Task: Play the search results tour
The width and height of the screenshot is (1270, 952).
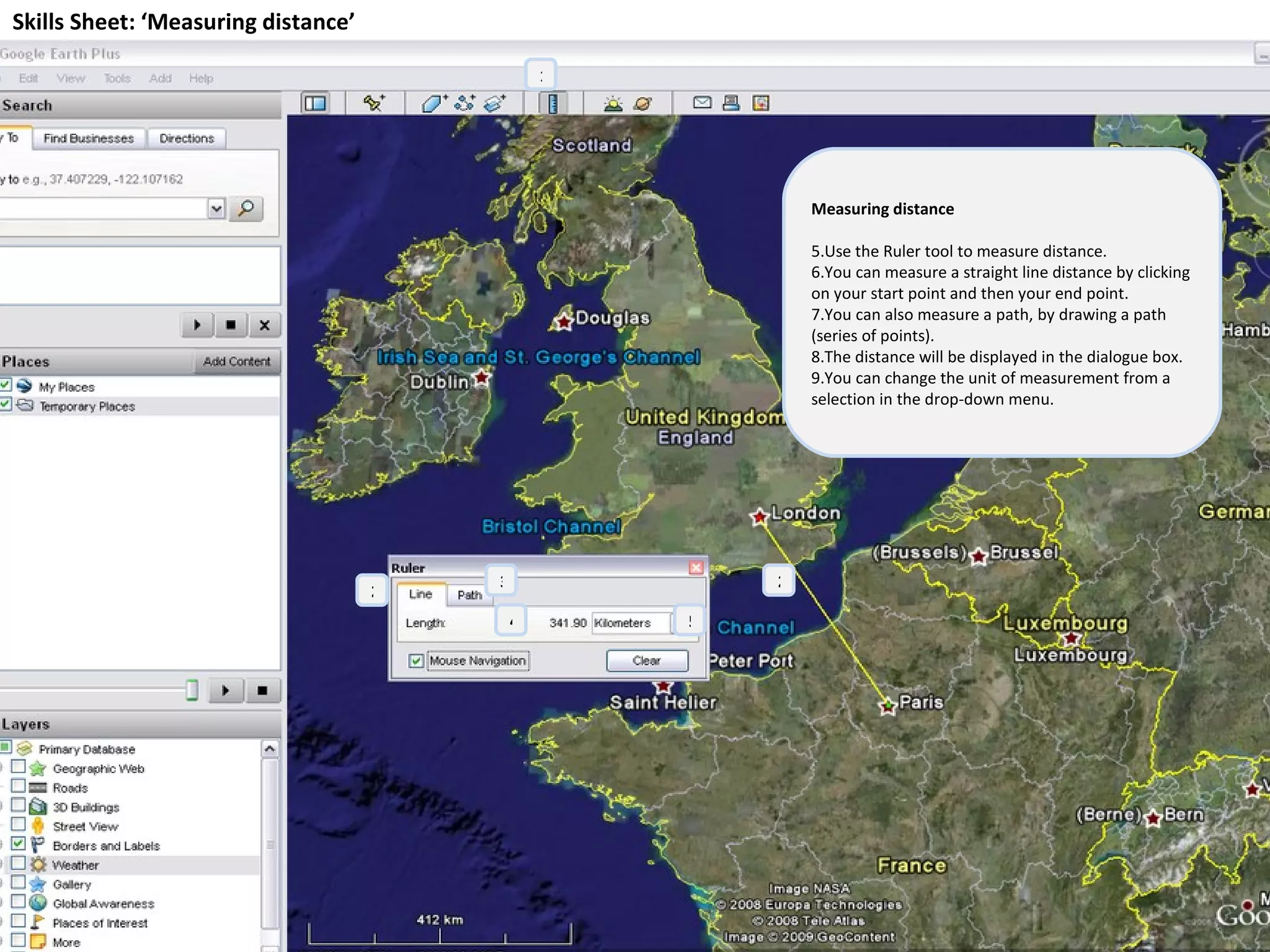Action: pos(197,325)
